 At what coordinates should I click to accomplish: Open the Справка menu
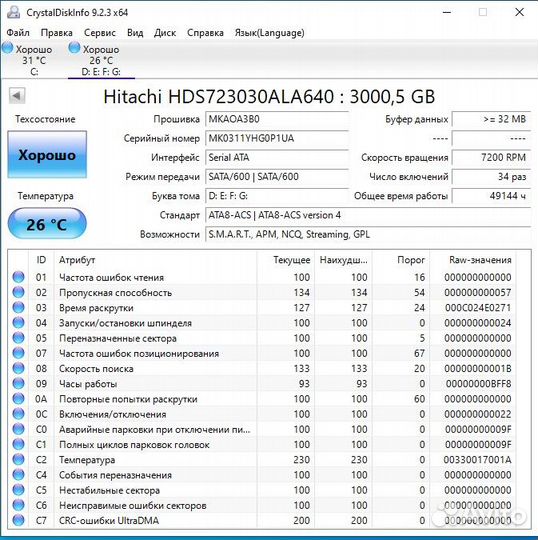point(205,33)
